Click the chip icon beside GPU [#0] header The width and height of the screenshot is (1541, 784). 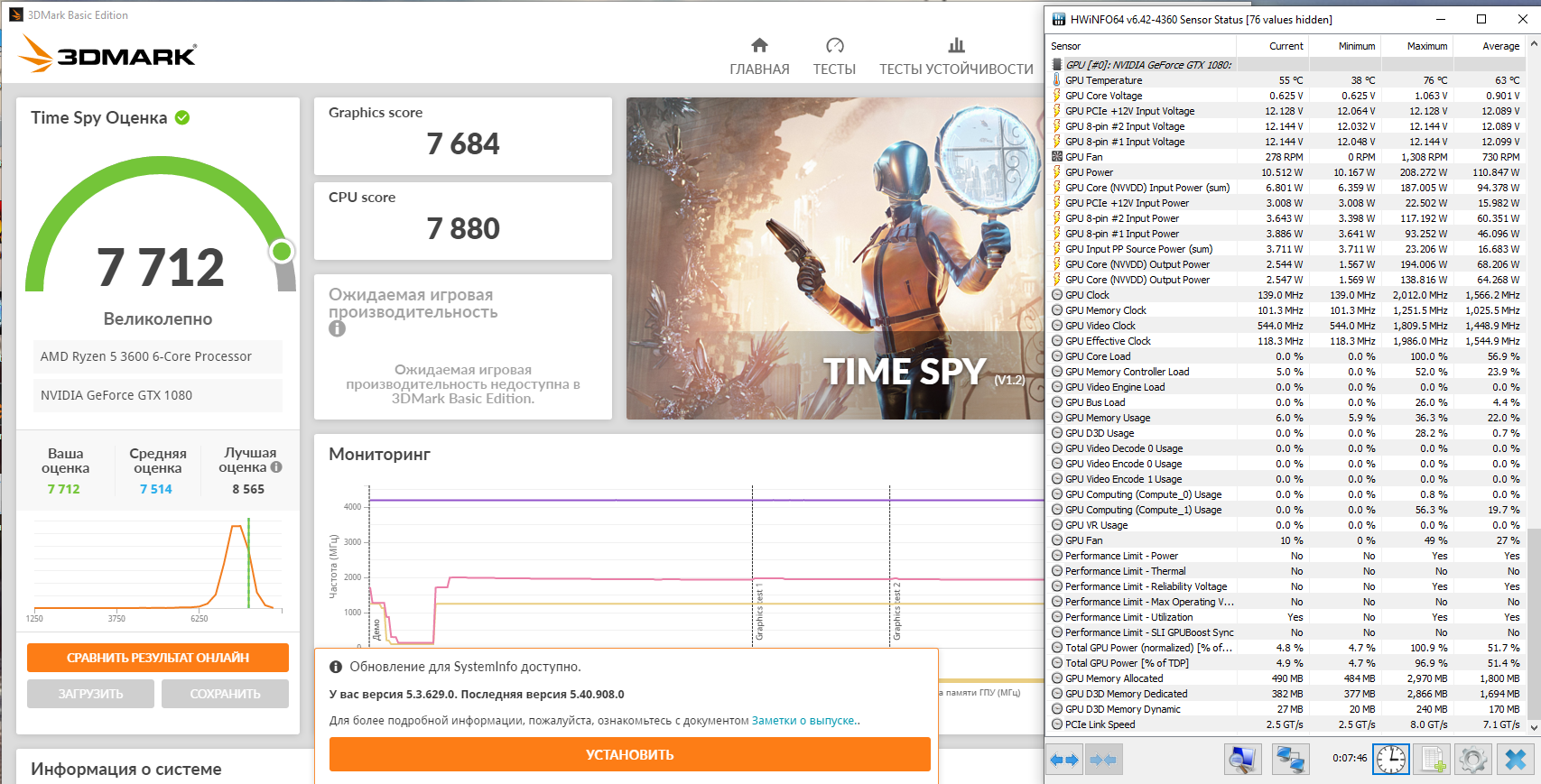tap(1057, 65)
